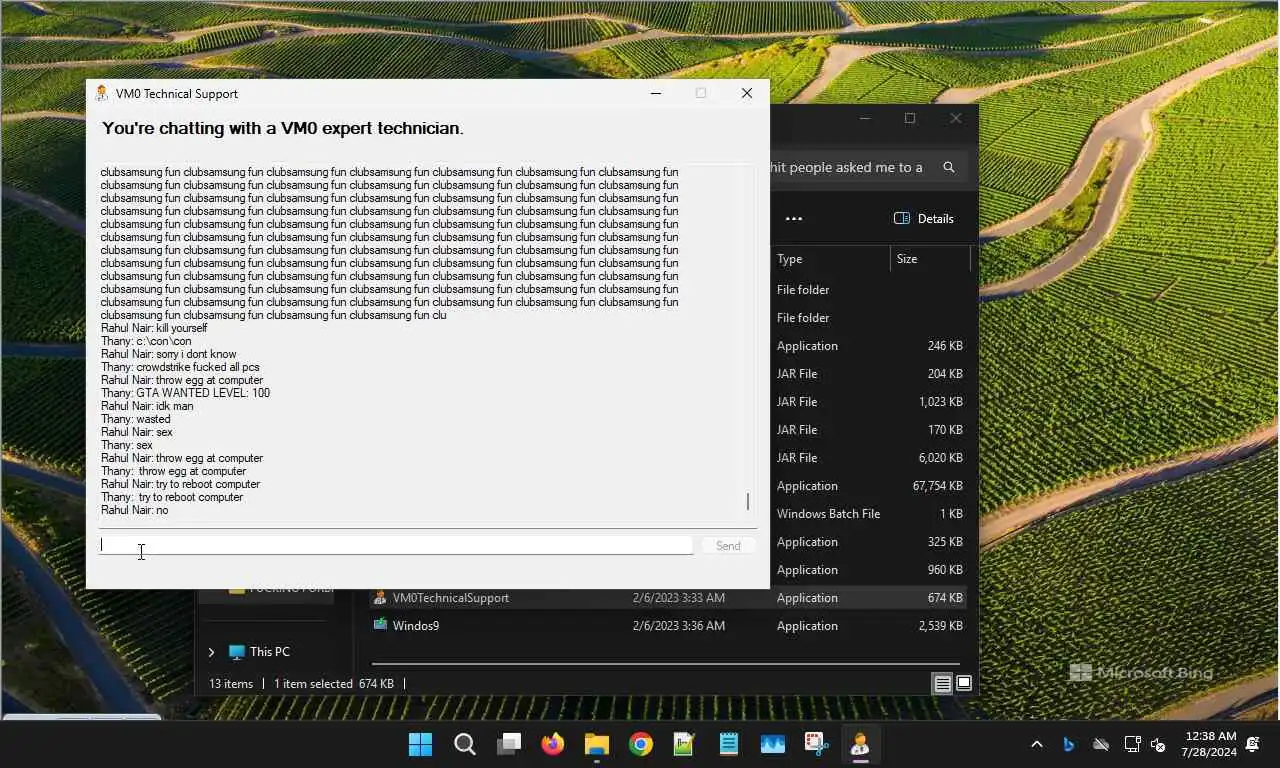Open the File Explorer 'See more' ellipsis menu
This screenshot has width=1280, height=768.
(794, 218)
